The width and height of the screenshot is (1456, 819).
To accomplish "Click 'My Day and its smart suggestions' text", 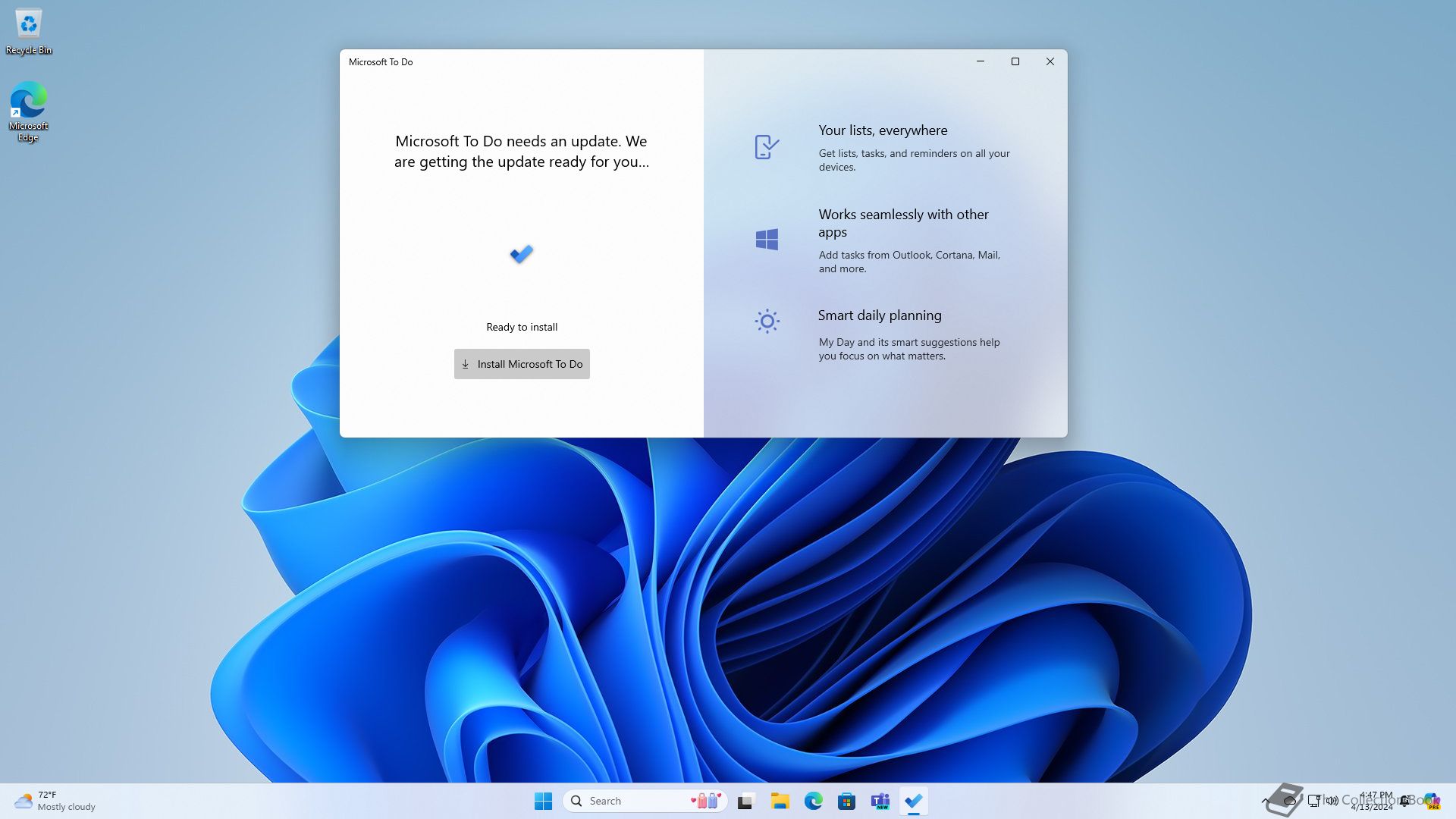I will click(909, 349).
